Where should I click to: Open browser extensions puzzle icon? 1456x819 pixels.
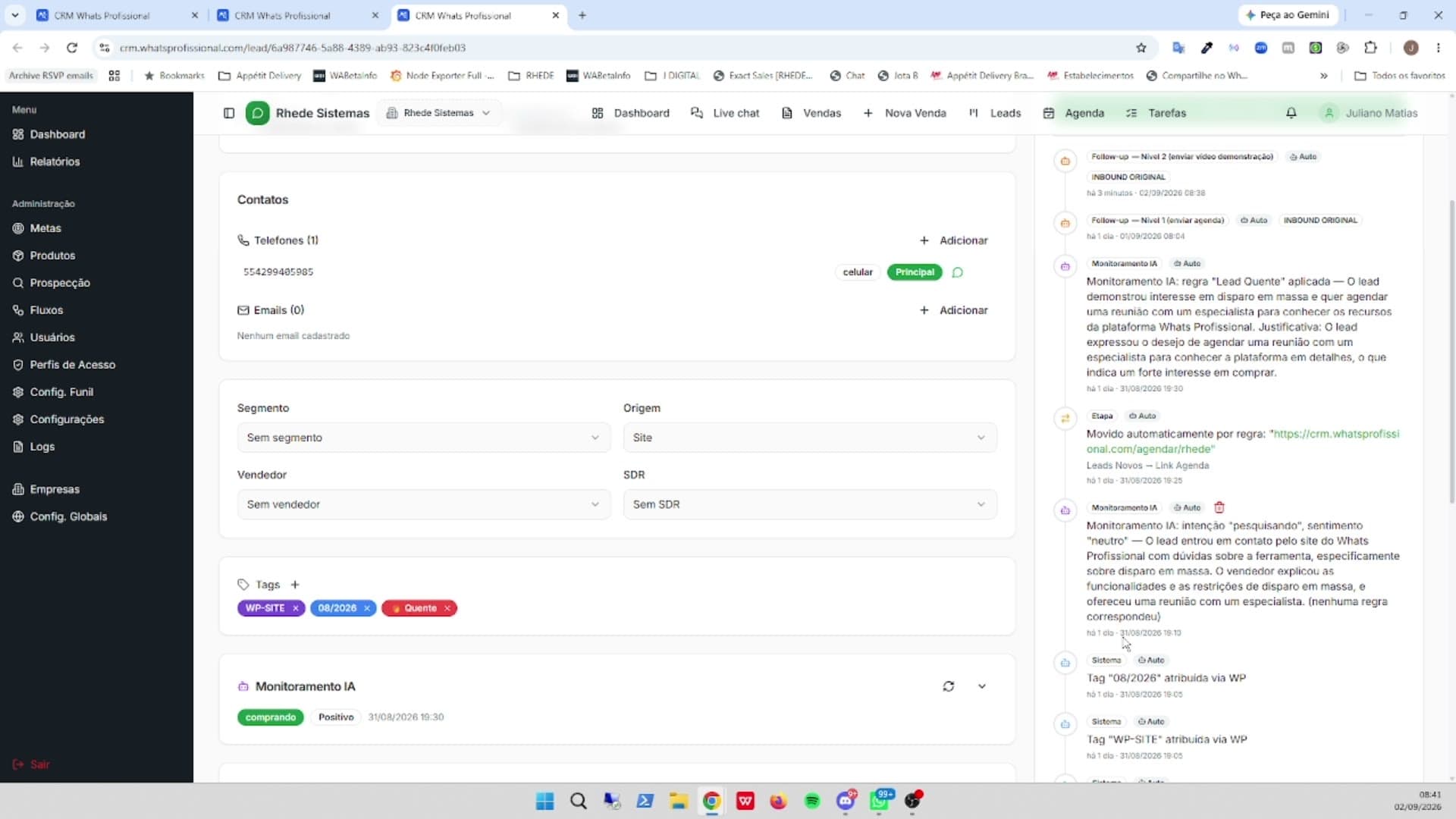(1370, 48)
